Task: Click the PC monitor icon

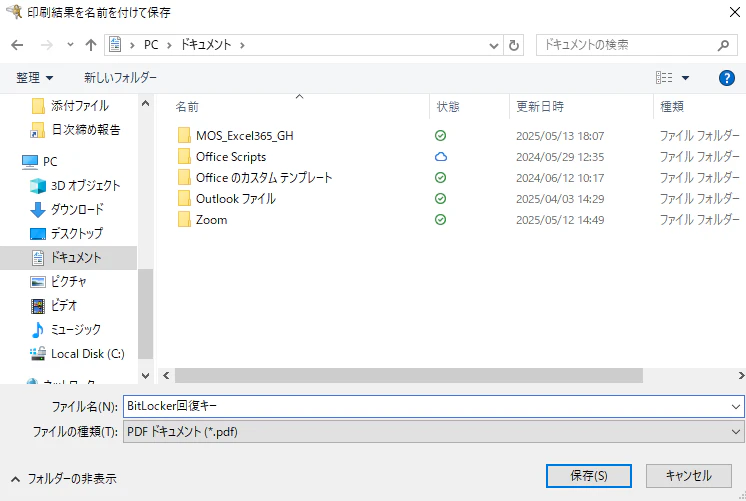Action: coord(29,162)
